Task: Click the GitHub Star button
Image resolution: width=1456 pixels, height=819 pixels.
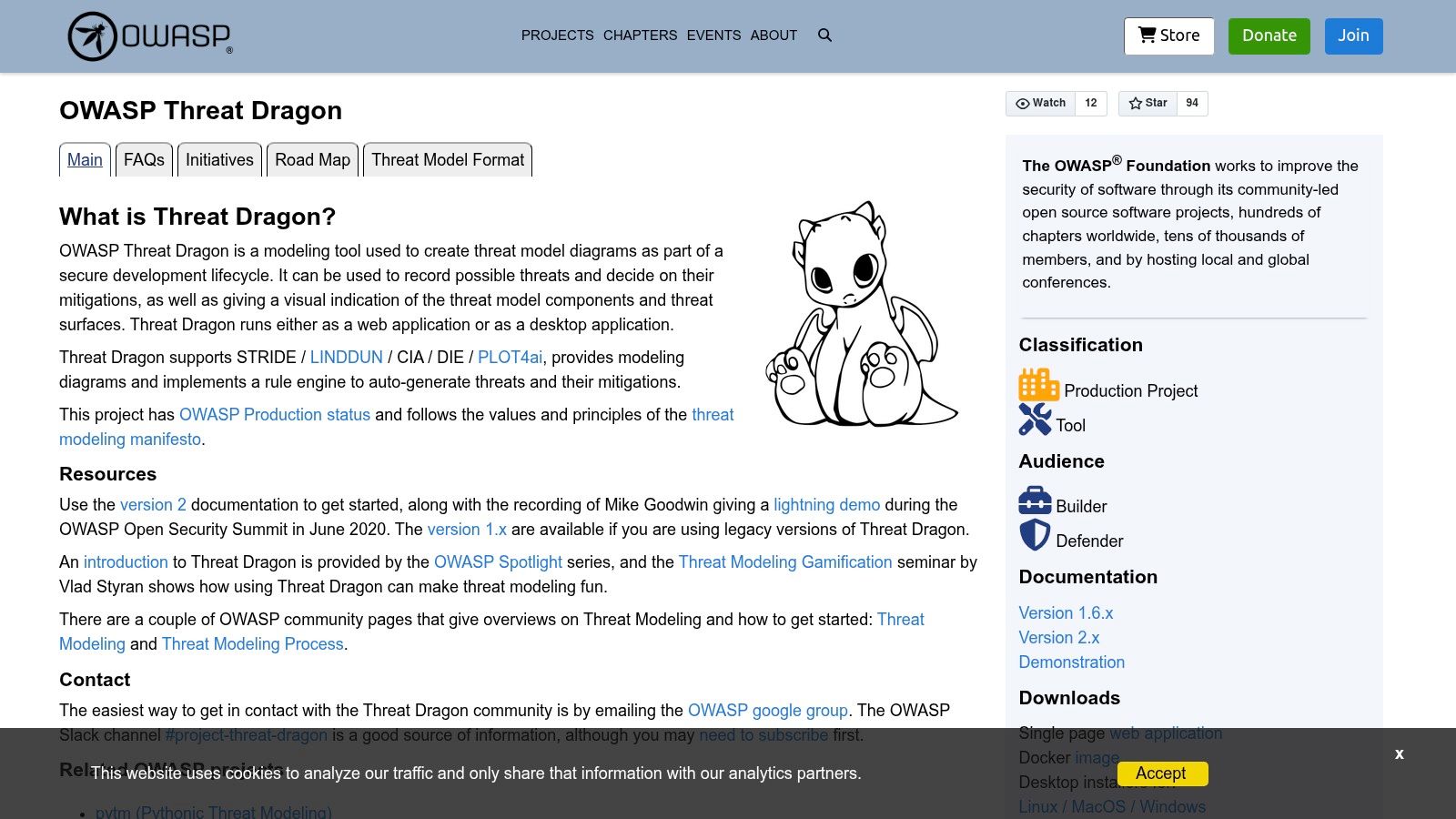Action: 1148,103
